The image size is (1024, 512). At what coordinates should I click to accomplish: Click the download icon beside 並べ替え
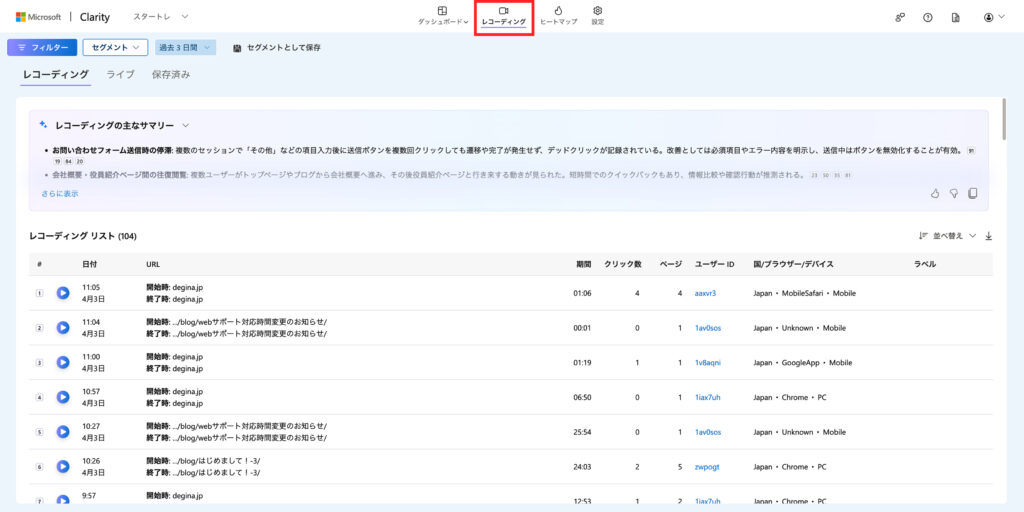point(989,236)
